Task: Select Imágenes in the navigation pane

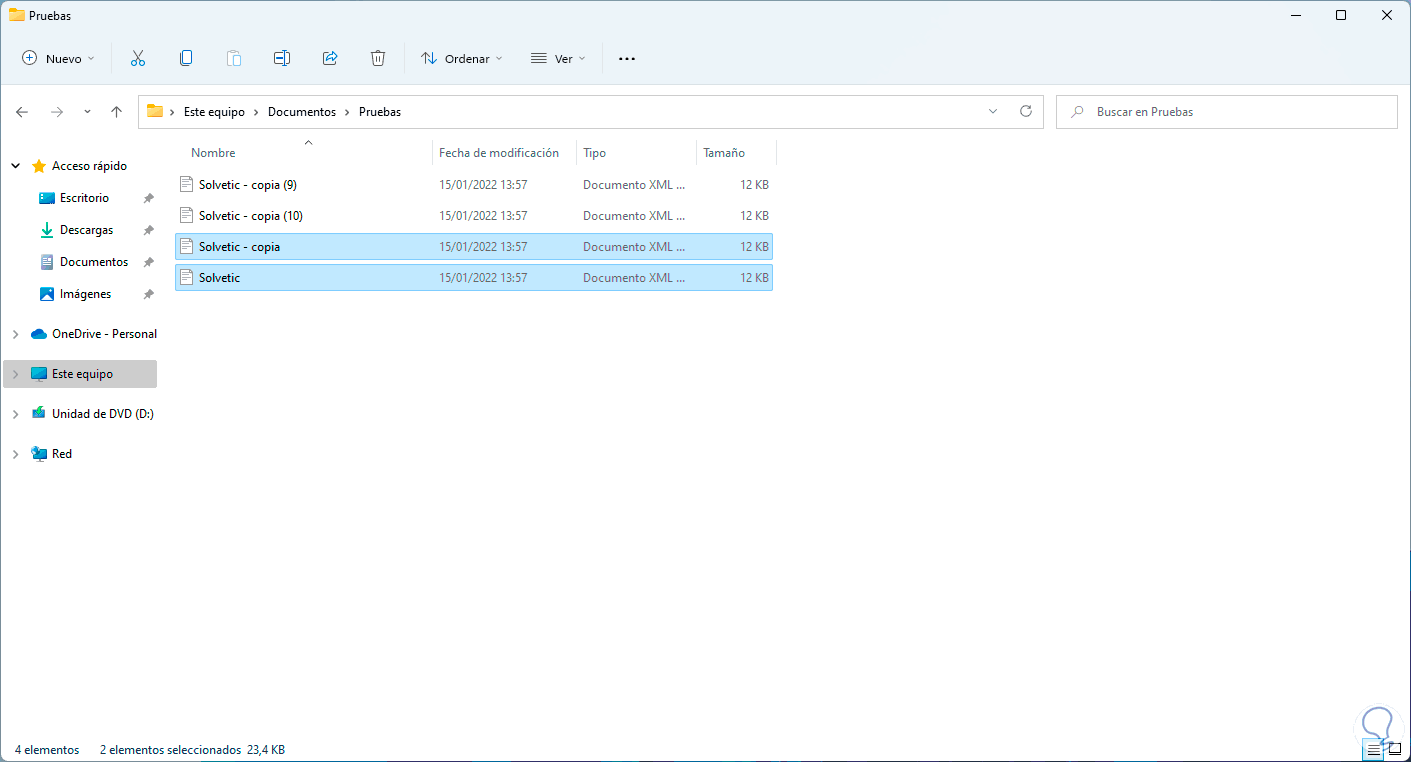Action: [x=85, y=294]
